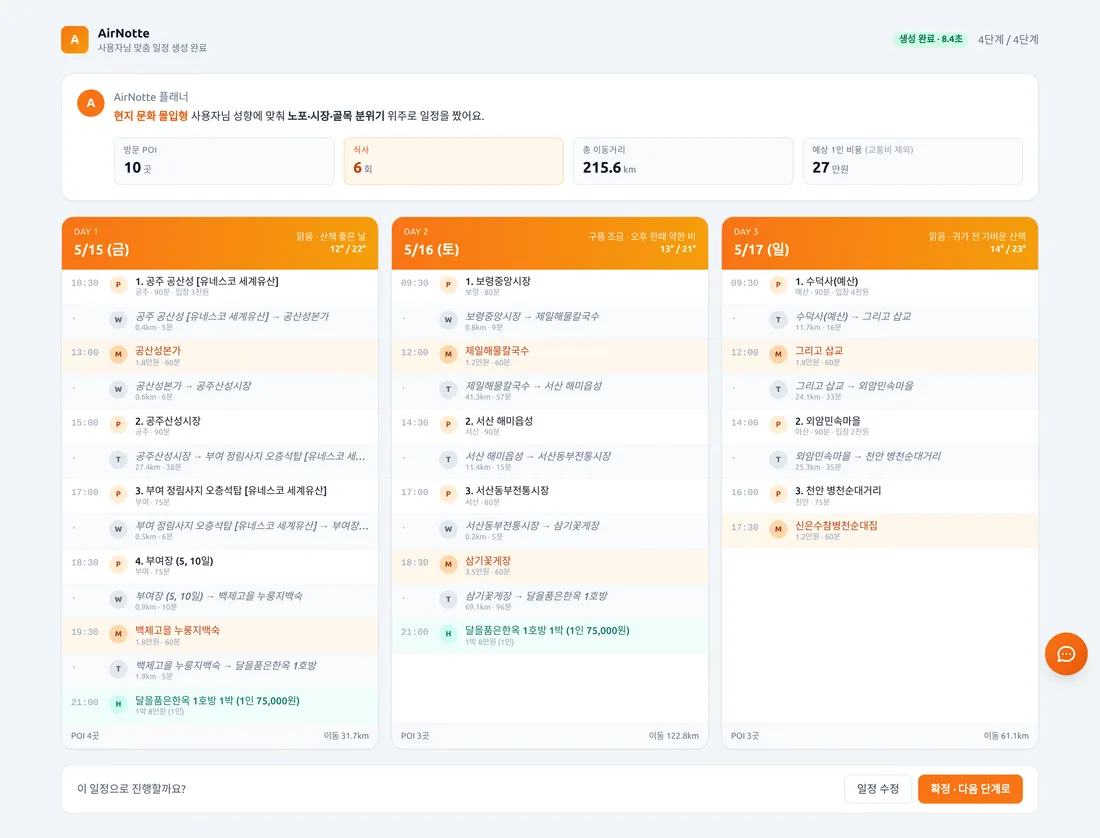
Task: Click Day 1 달을품은한옥 1호방 lodging title
Action: coord(217,701)
